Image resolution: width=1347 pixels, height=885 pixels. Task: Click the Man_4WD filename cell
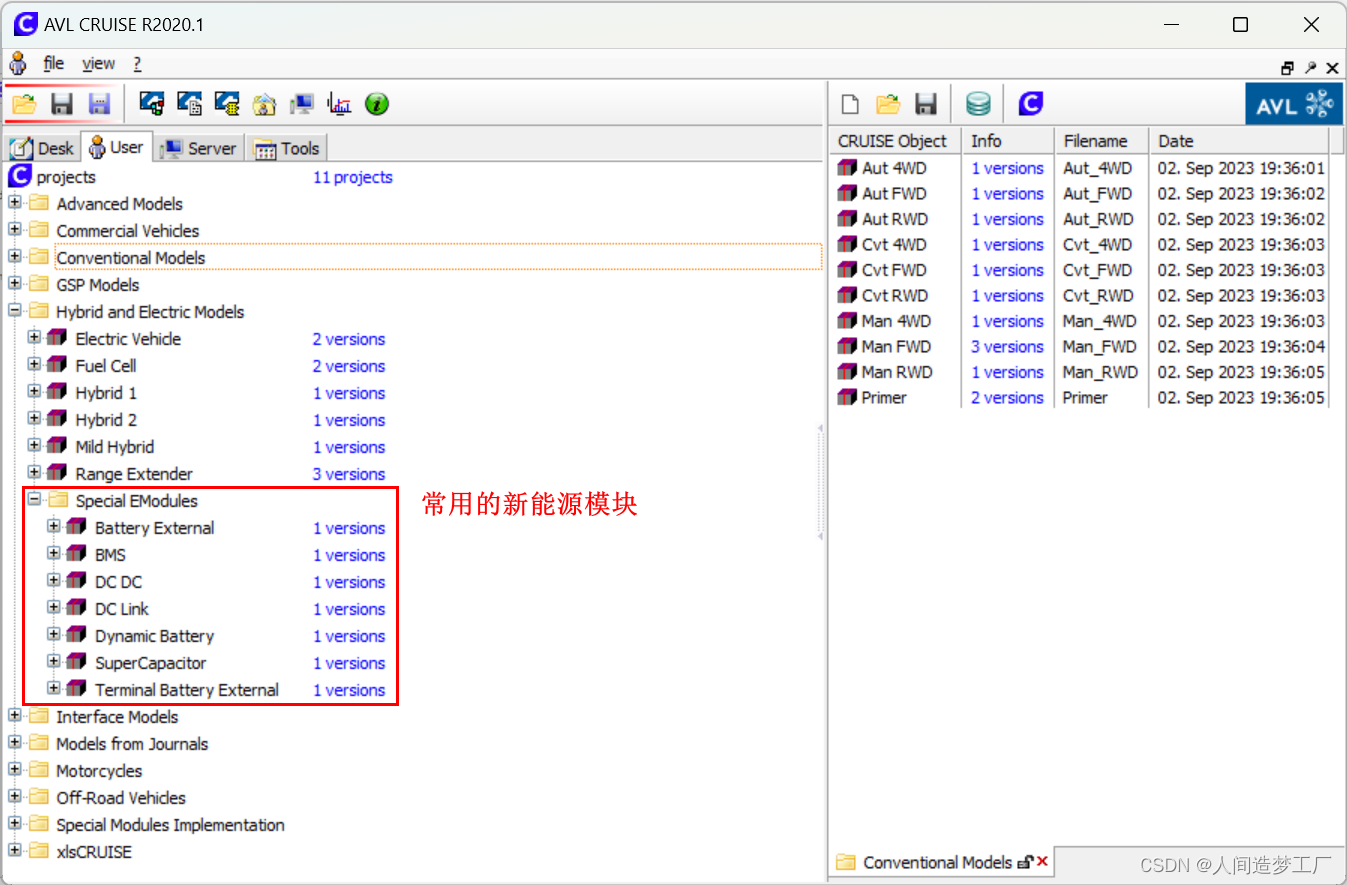click(x=1100, y=322)
